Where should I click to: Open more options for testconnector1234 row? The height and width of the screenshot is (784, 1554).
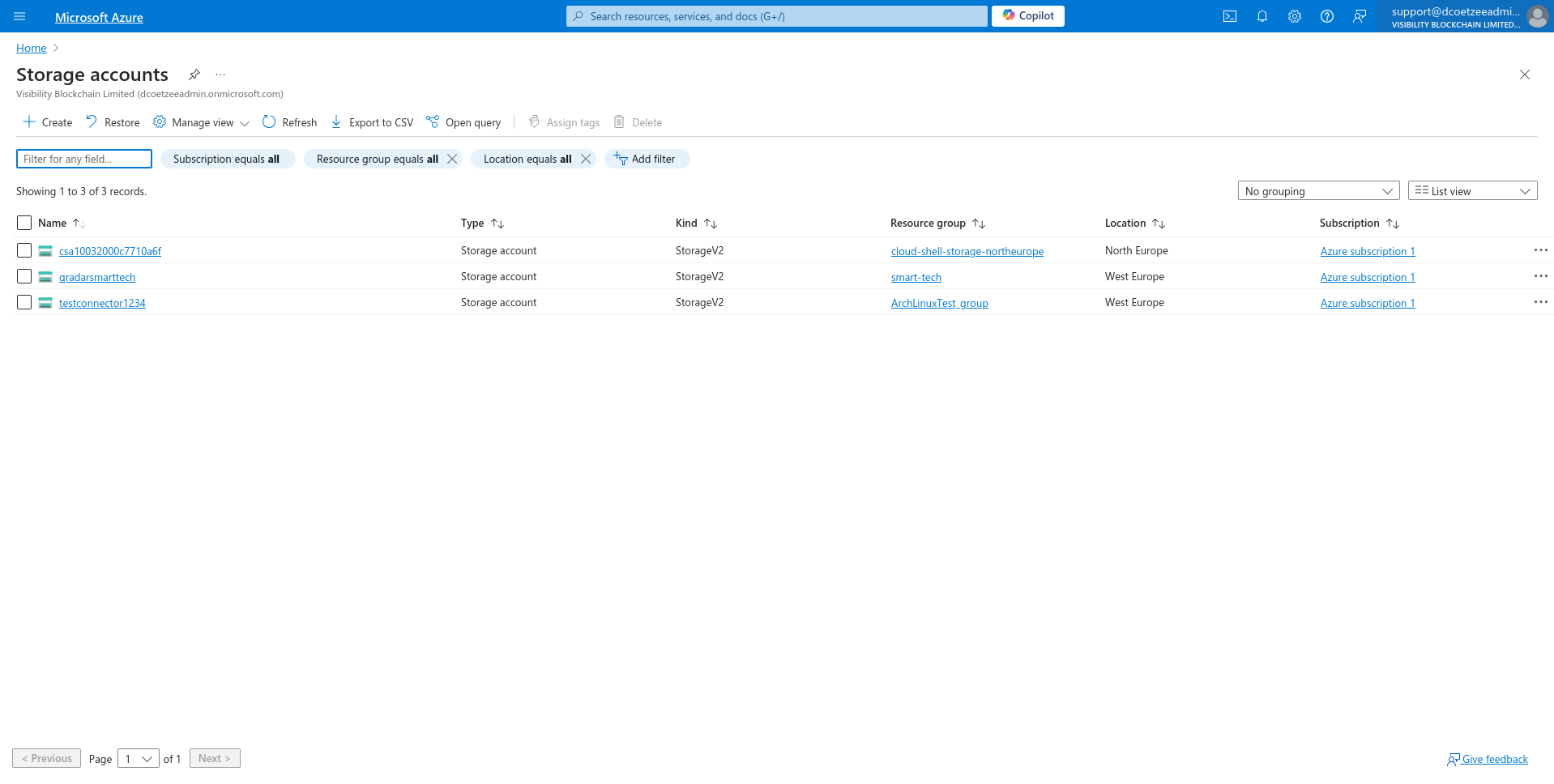coord(1540,302)
